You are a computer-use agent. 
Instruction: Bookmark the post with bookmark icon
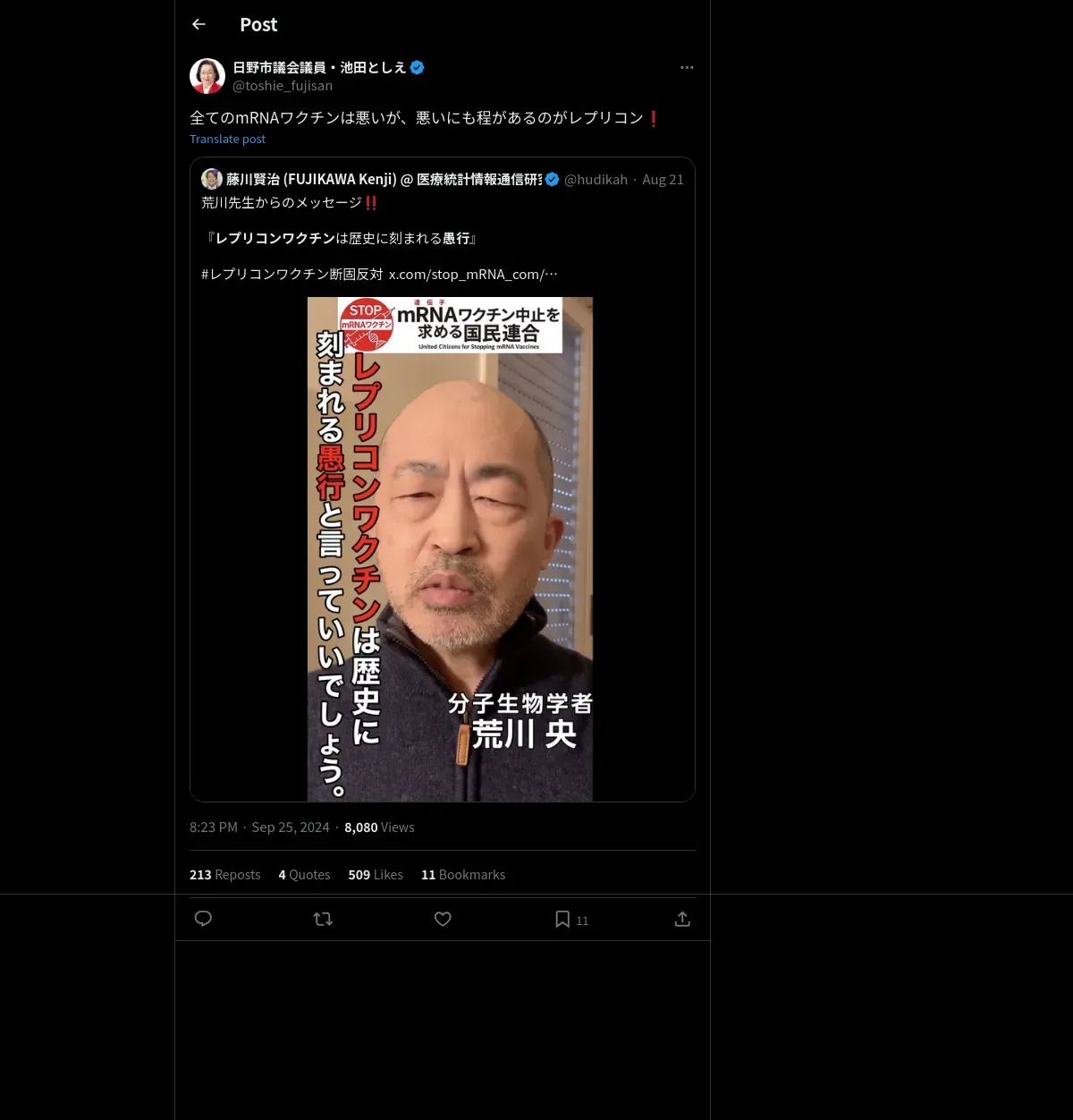(x=562, y=919)
